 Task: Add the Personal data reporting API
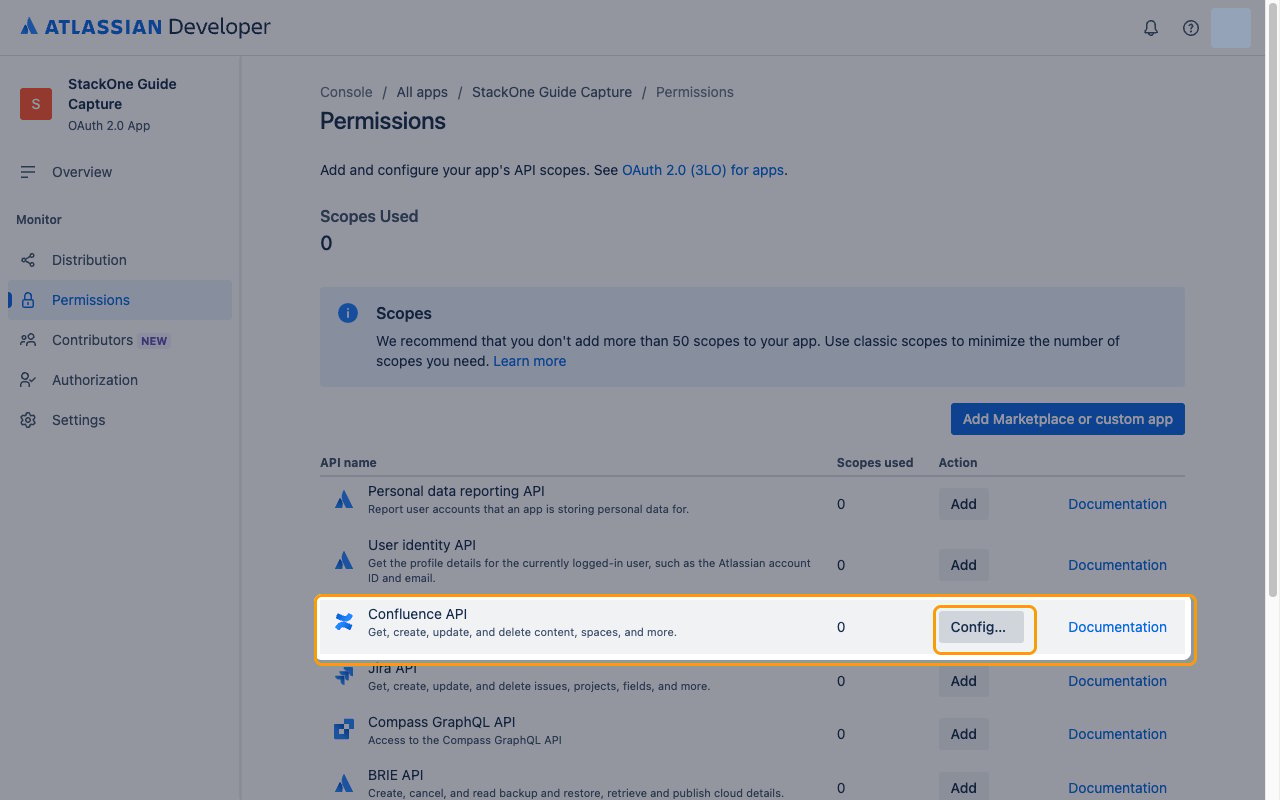click(963, 504)
